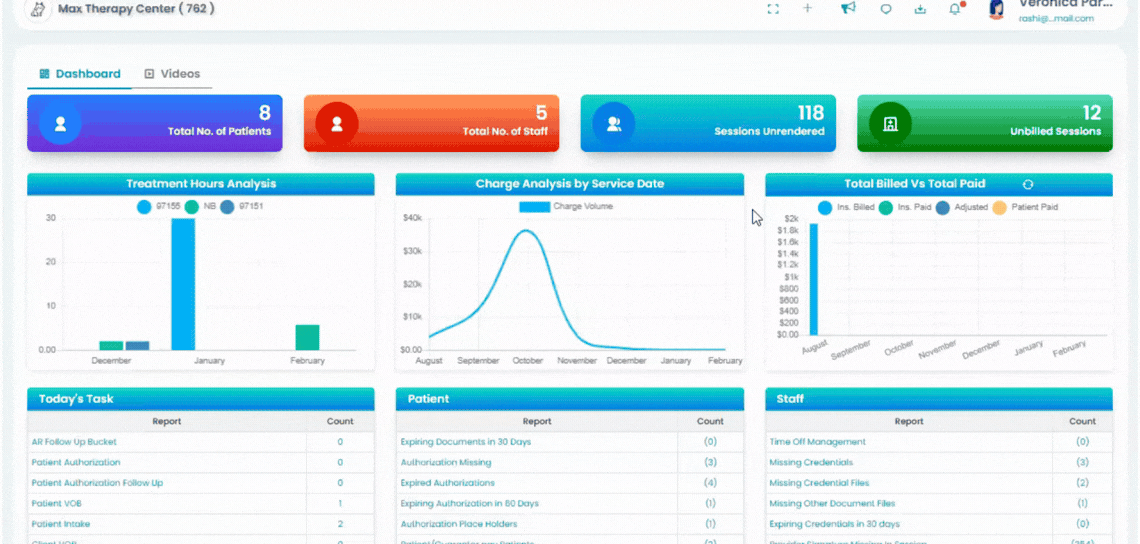Screen dimensions: 1140x544
Task: Select the Dashboard tab
Action: tap(80, 73)
